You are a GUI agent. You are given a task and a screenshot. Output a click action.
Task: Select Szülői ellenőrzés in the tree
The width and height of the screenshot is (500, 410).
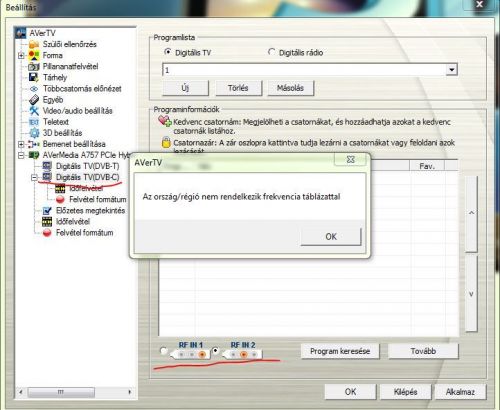(70, 44)
